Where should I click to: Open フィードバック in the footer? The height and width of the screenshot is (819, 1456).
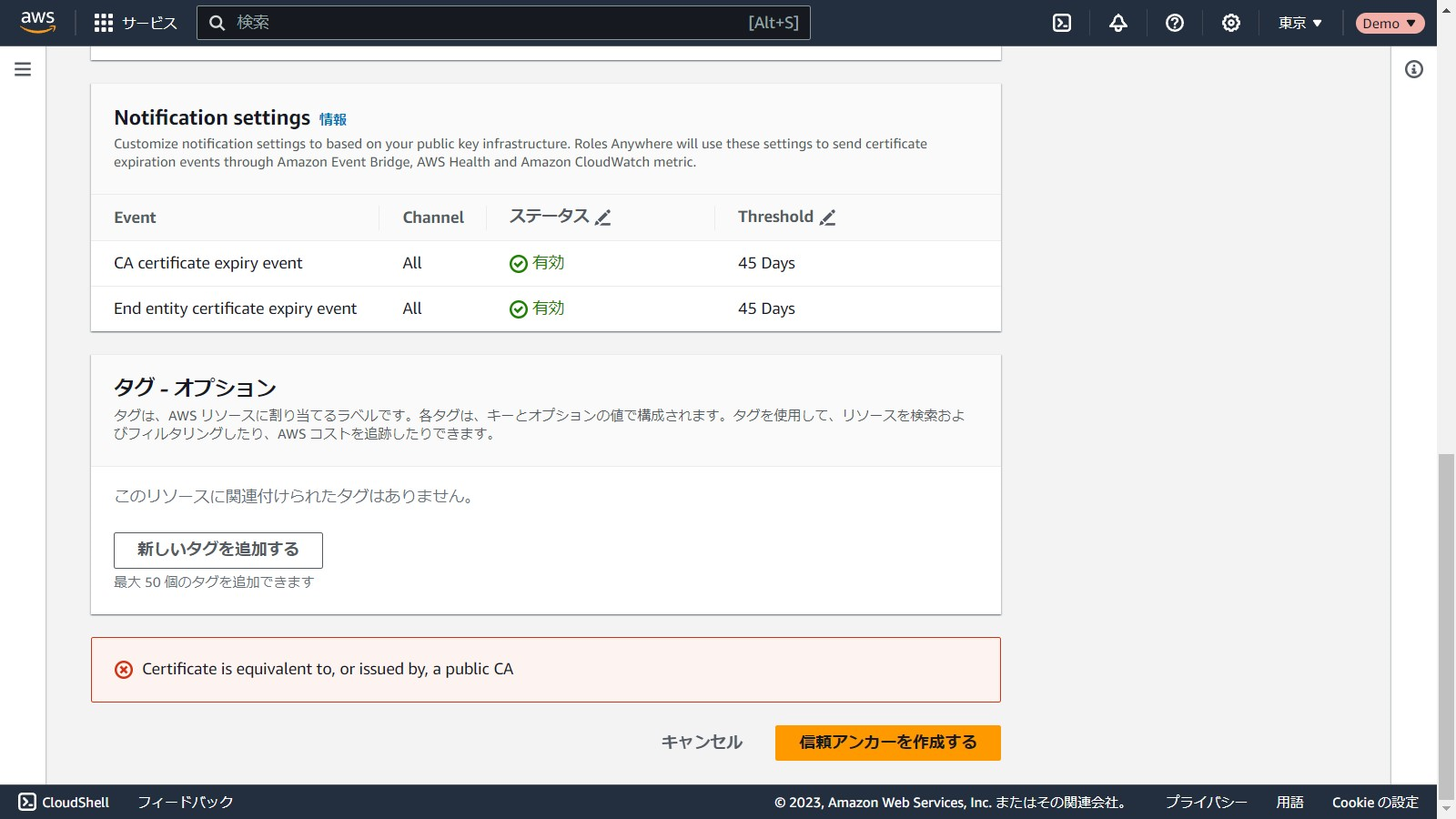(186, 802)
